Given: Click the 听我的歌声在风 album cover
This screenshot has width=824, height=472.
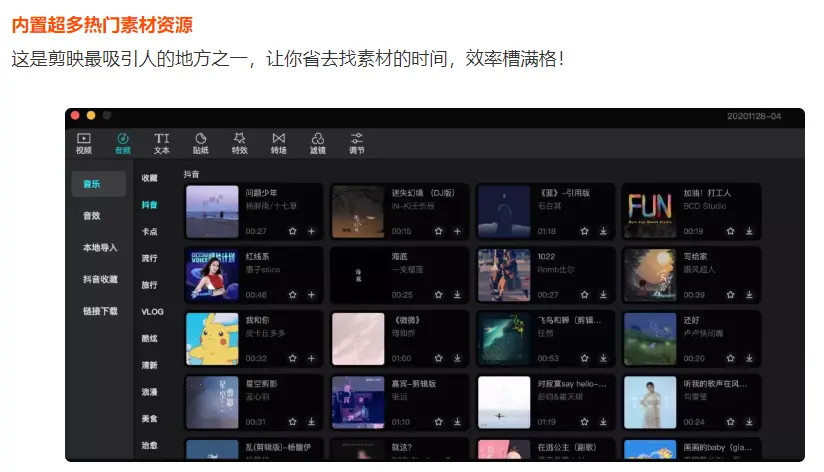Looking at the screenshot, I should pos(650,403).
